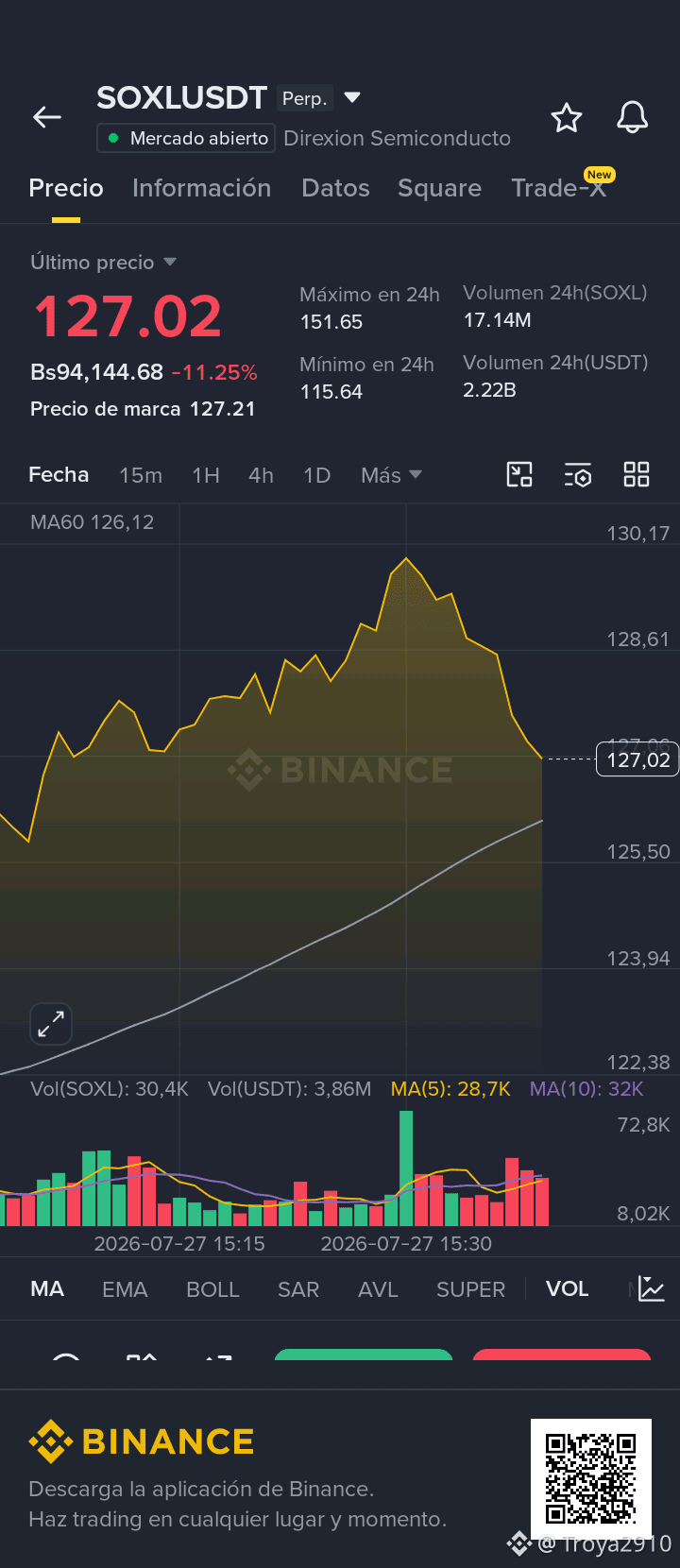The image size is (680, 1568).
Task: Tap the Mínimo en 24h 115.64 value
Action: 331,392
